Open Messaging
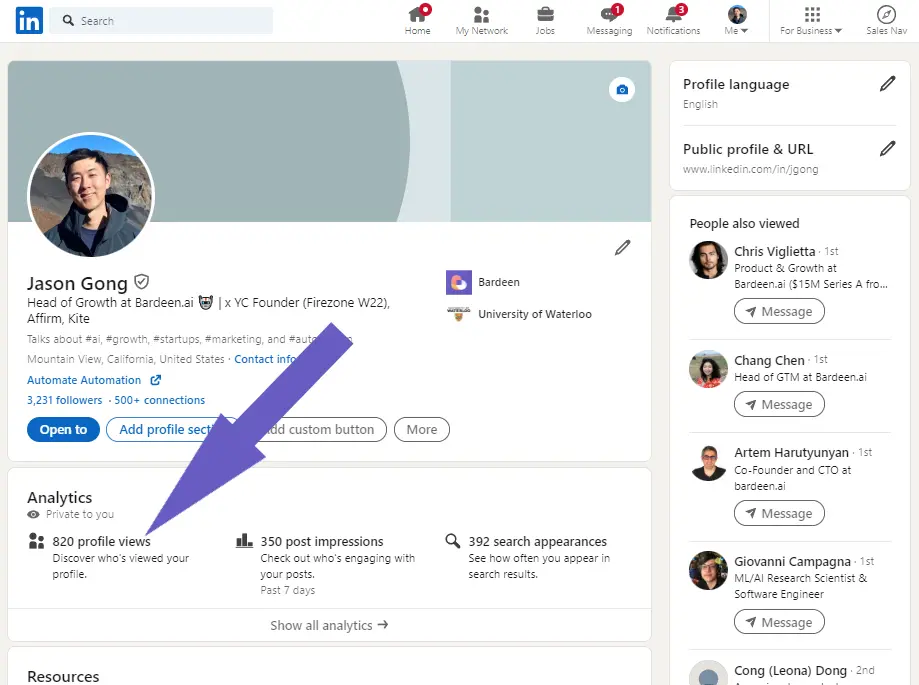919x685 pixels. (610, 21)
